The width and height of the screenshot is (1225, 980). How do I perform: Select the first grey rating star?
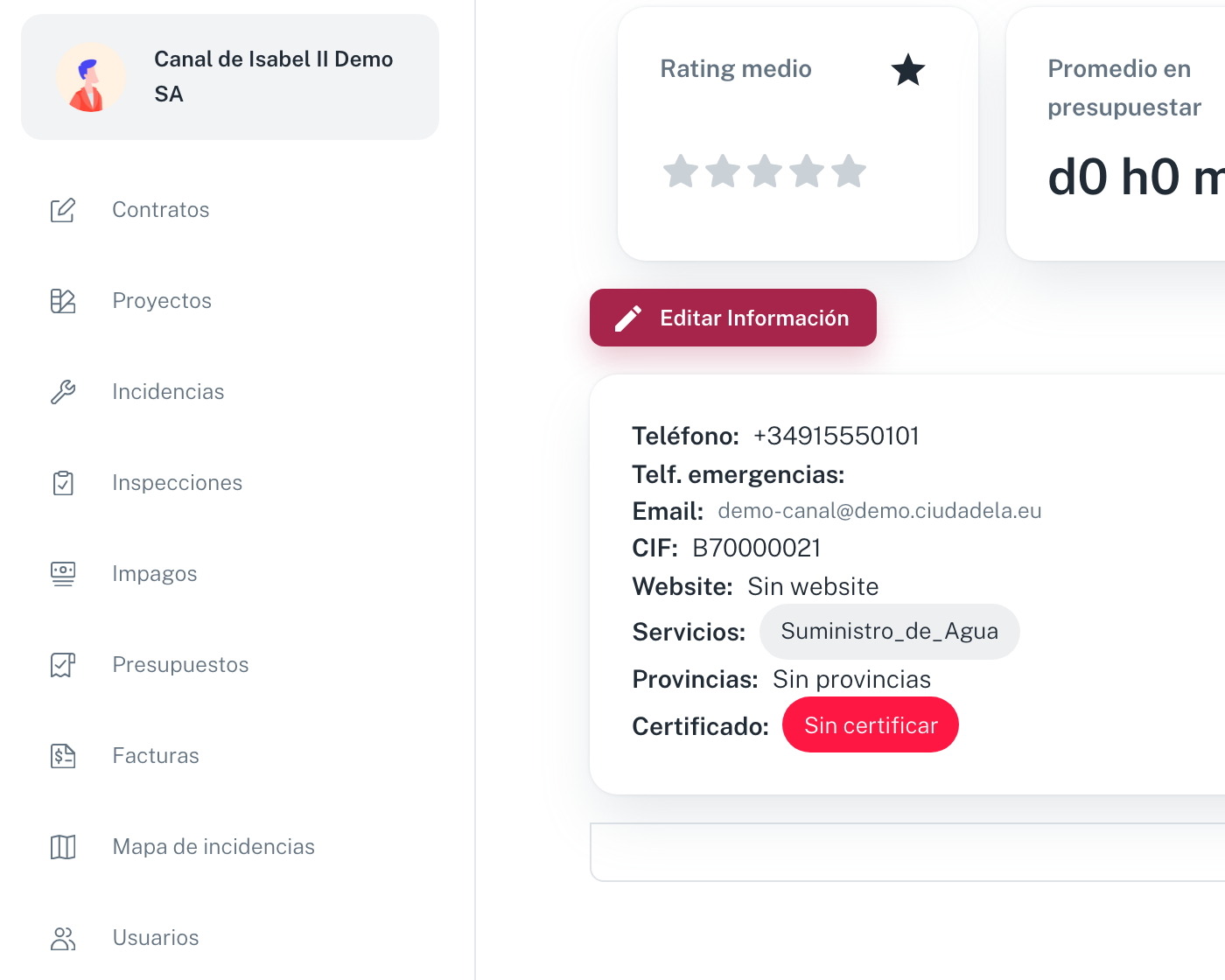coord(681,171)
